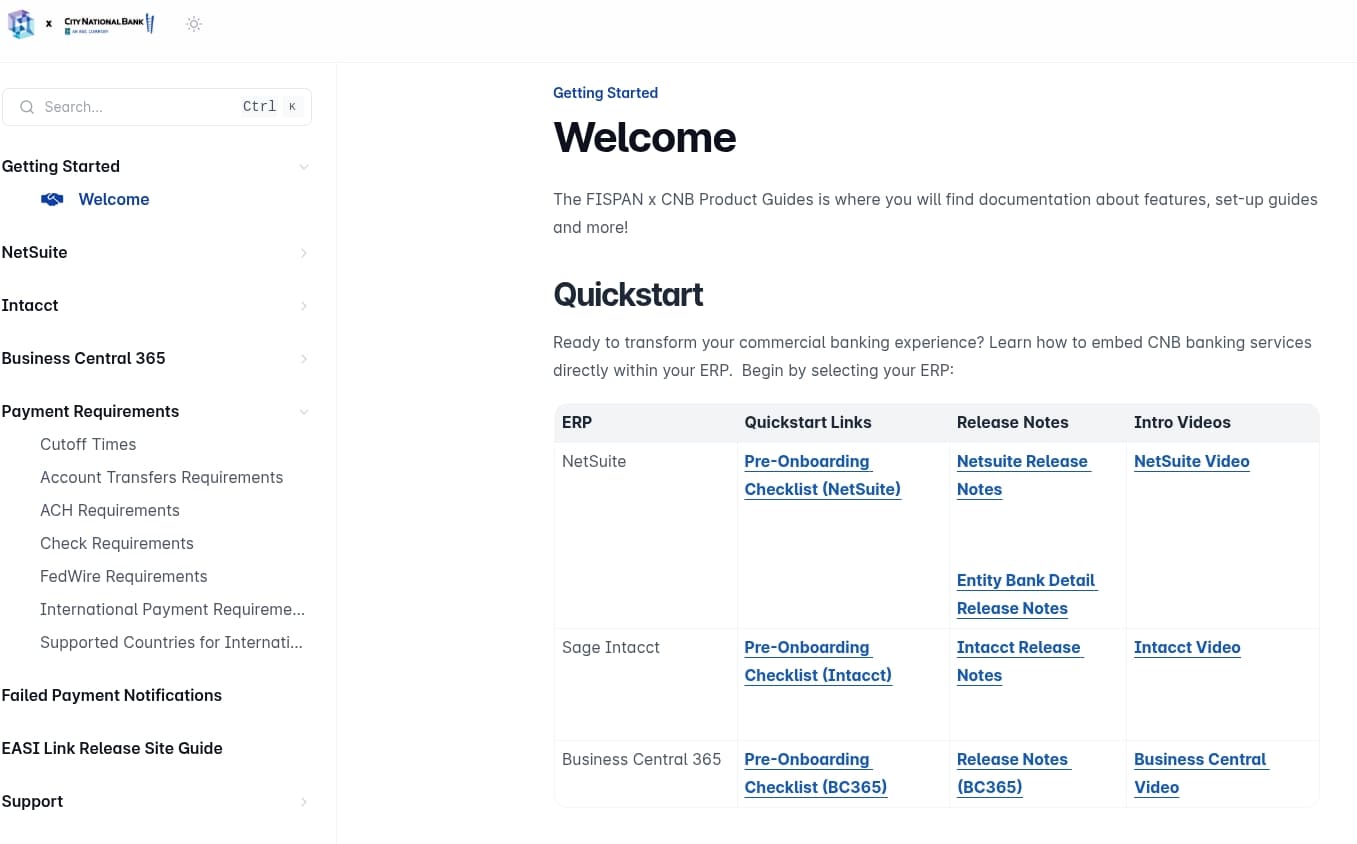Click the search magnifier icon
This screenshot has height=844, width=1357.
pyautogui.click(x=27, y=107)
